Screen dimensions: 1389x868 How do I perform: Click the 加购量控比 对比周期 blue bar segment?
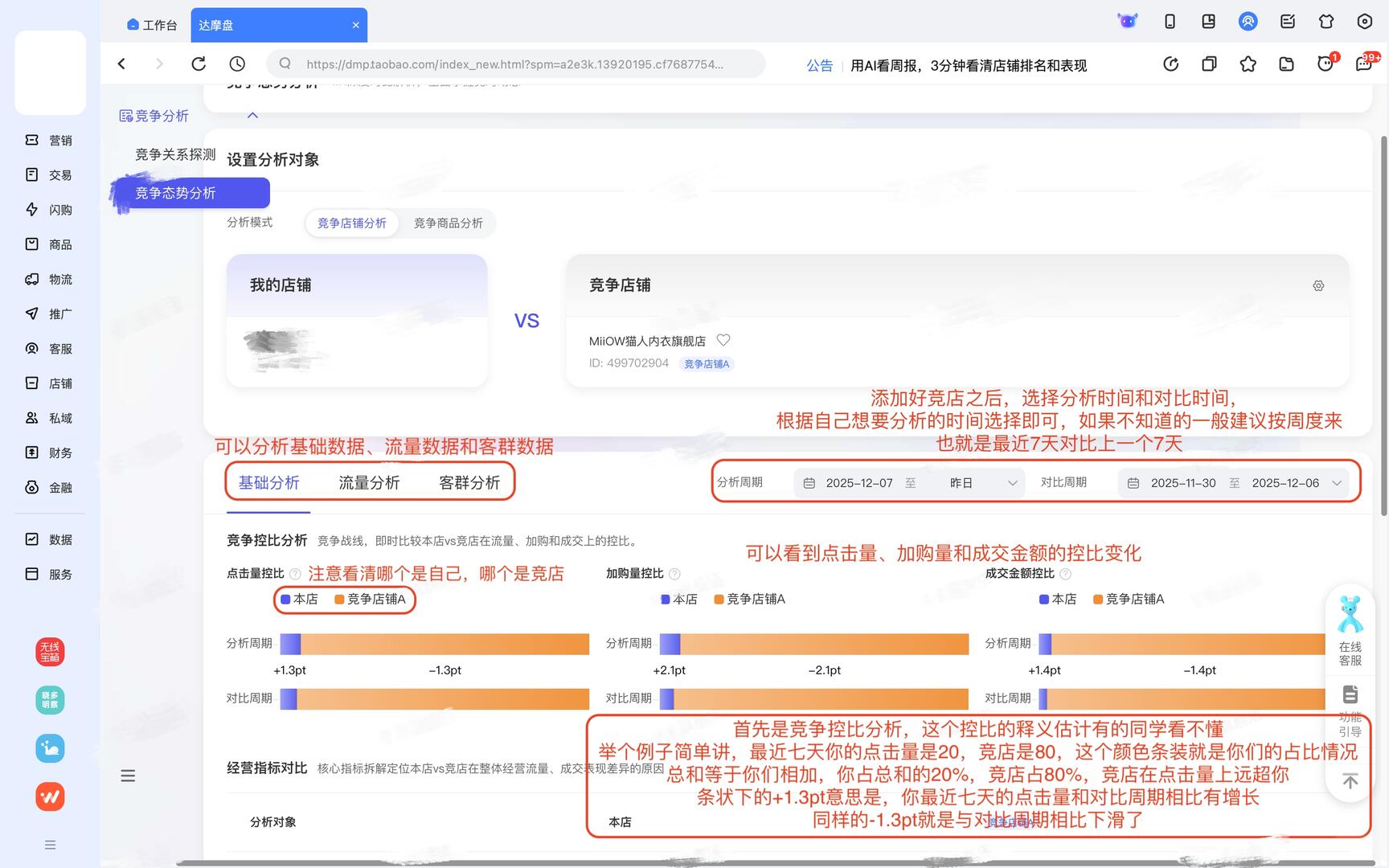pos(666,699)
